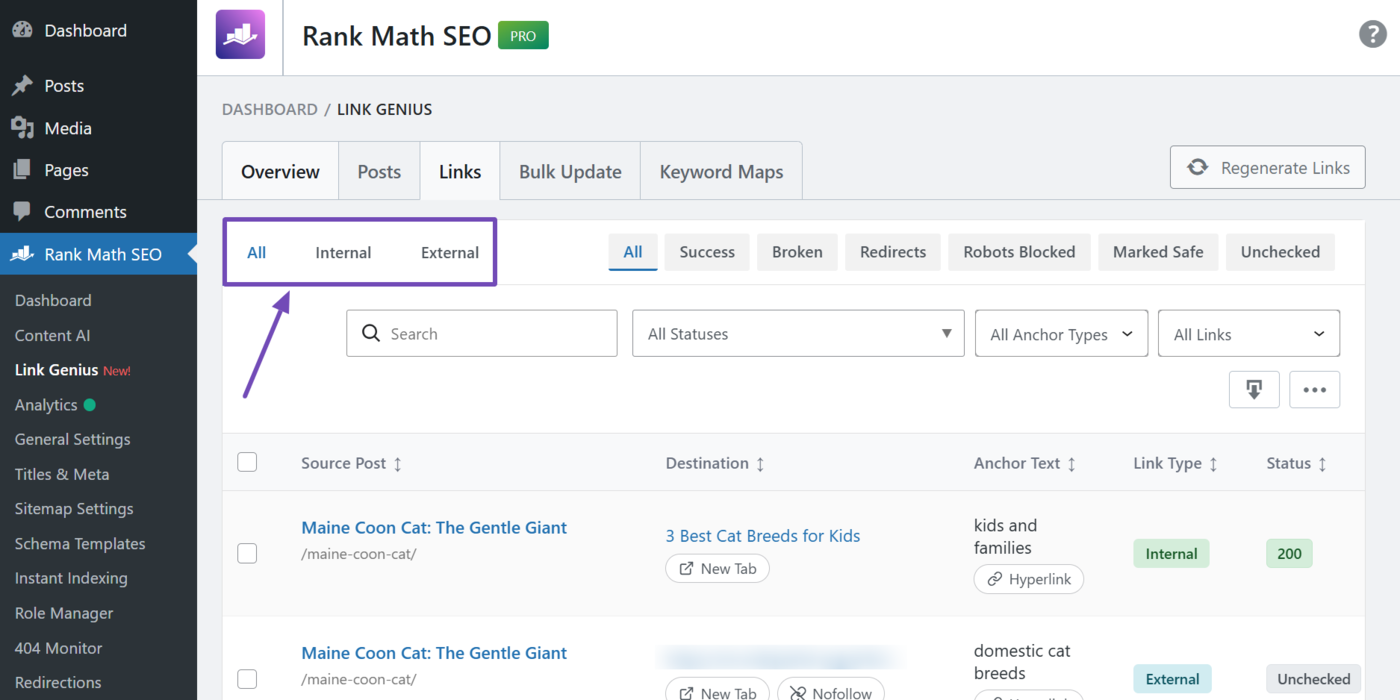Click the Hyperlink badge under kids and families

pyautogui.click(x=1028, y=579)
